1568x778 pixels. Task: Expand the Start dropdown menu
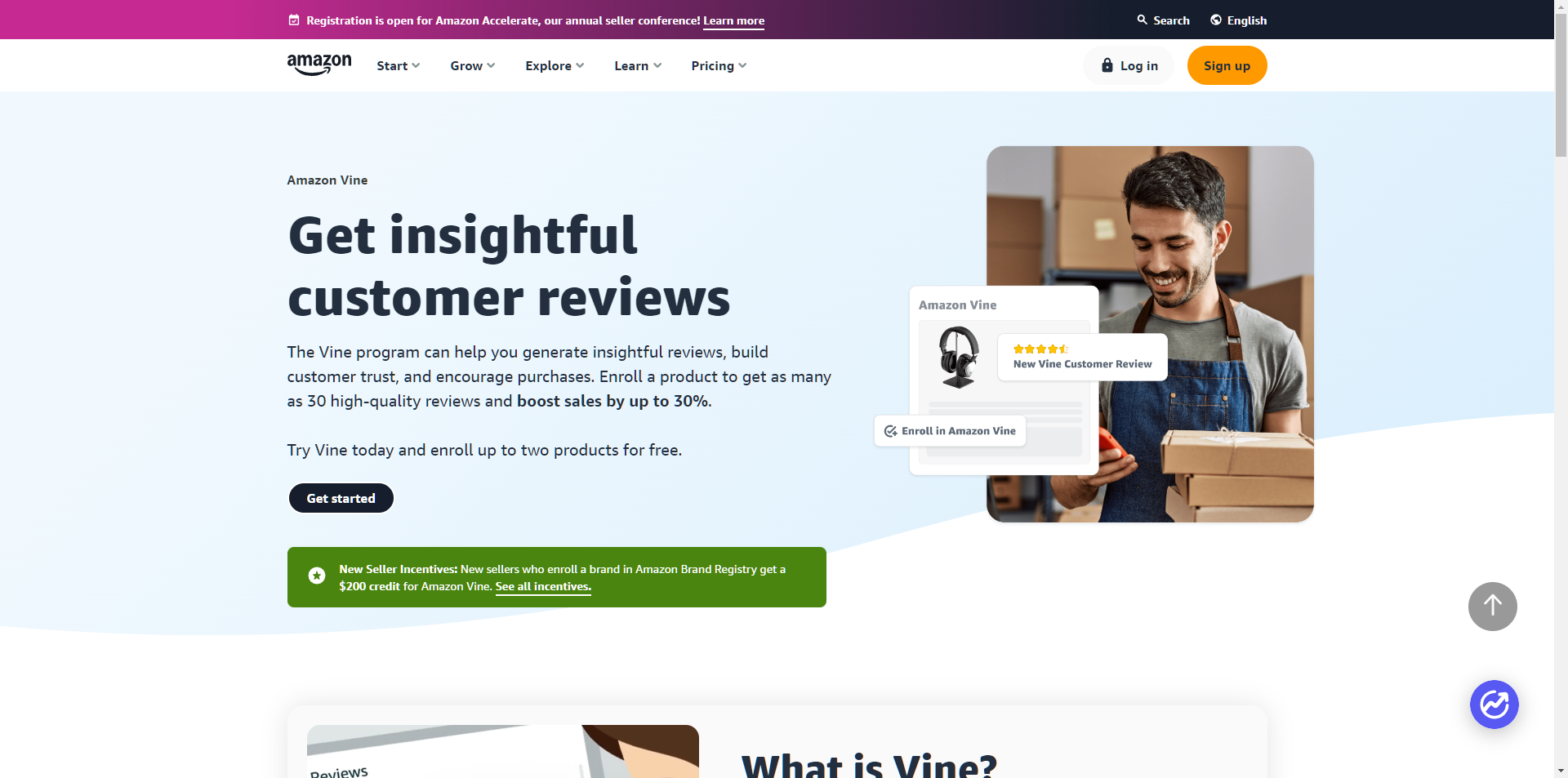click(x=398, y=66)
